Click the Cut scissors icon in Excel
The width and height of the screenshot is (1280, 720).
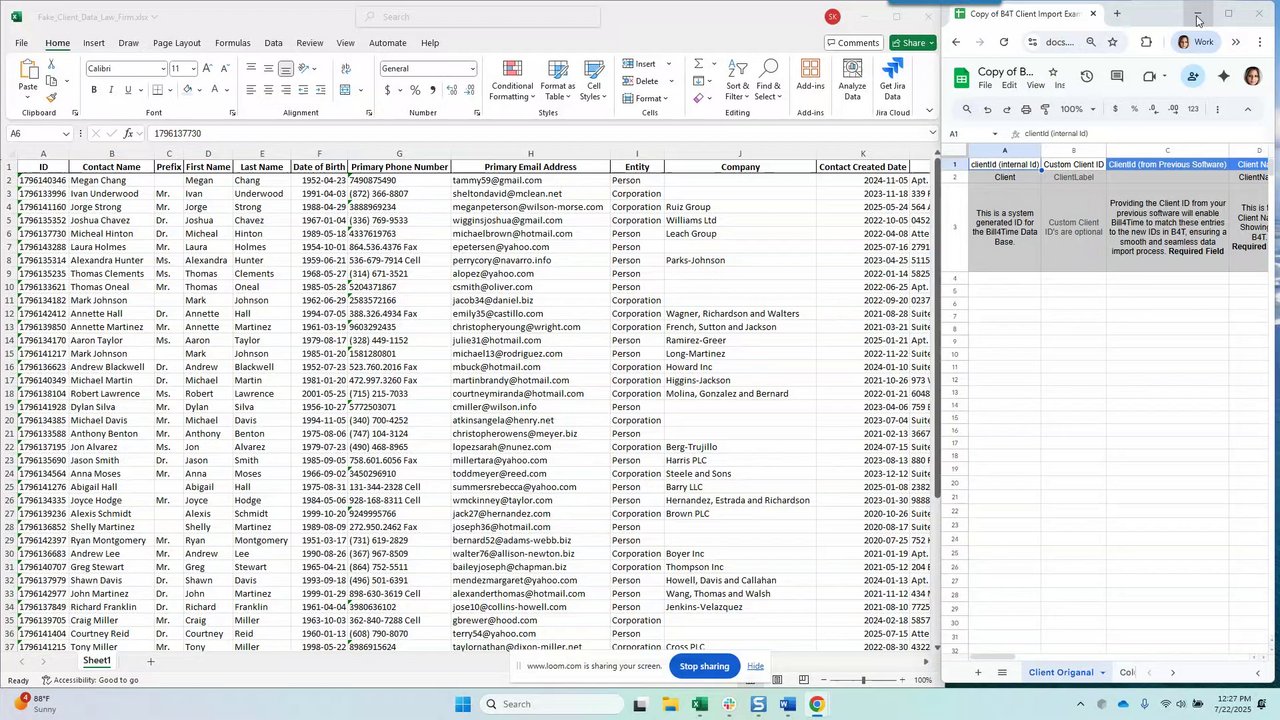[51, 65]
